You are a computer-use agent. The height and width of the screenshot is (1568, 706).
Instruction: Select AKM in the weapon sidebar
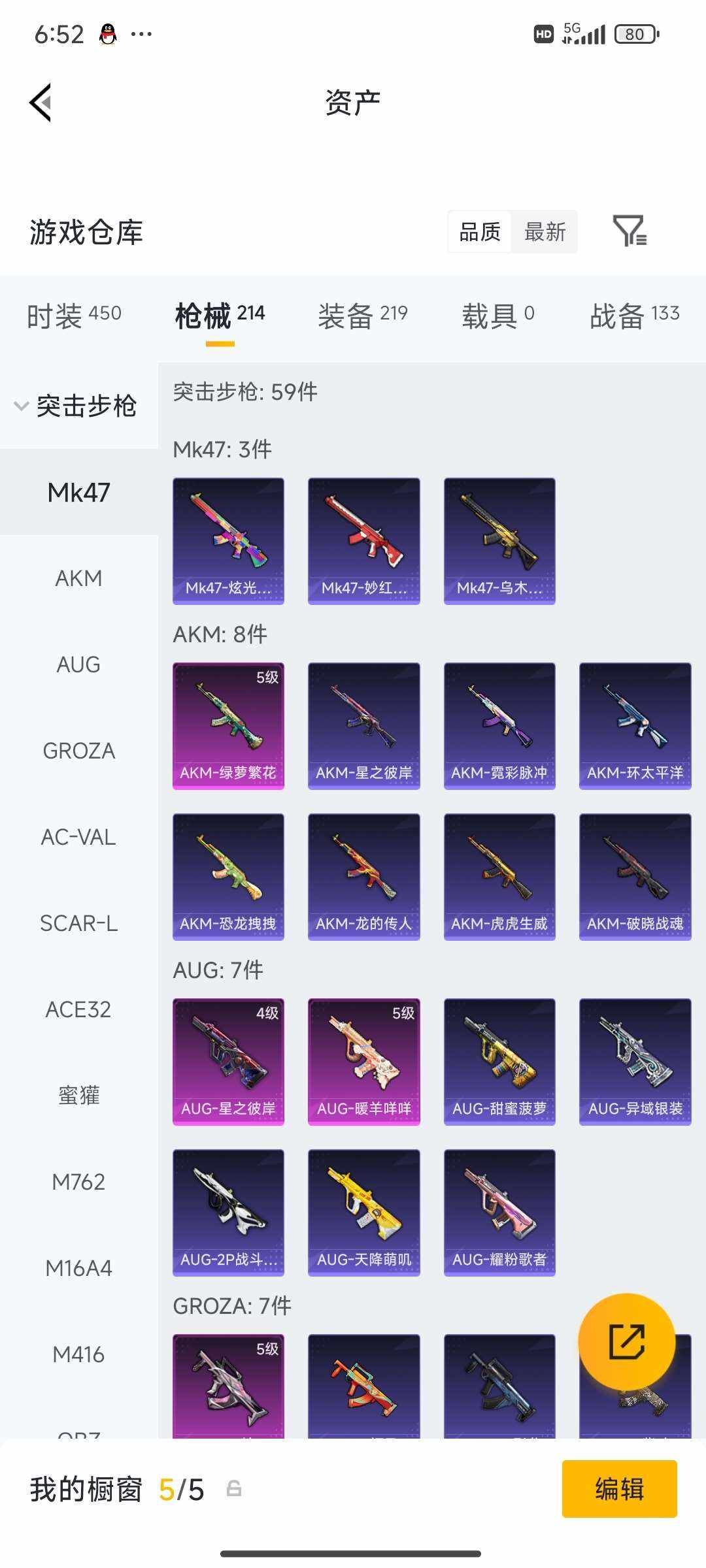pyautogui.click(x=78, y=578)
